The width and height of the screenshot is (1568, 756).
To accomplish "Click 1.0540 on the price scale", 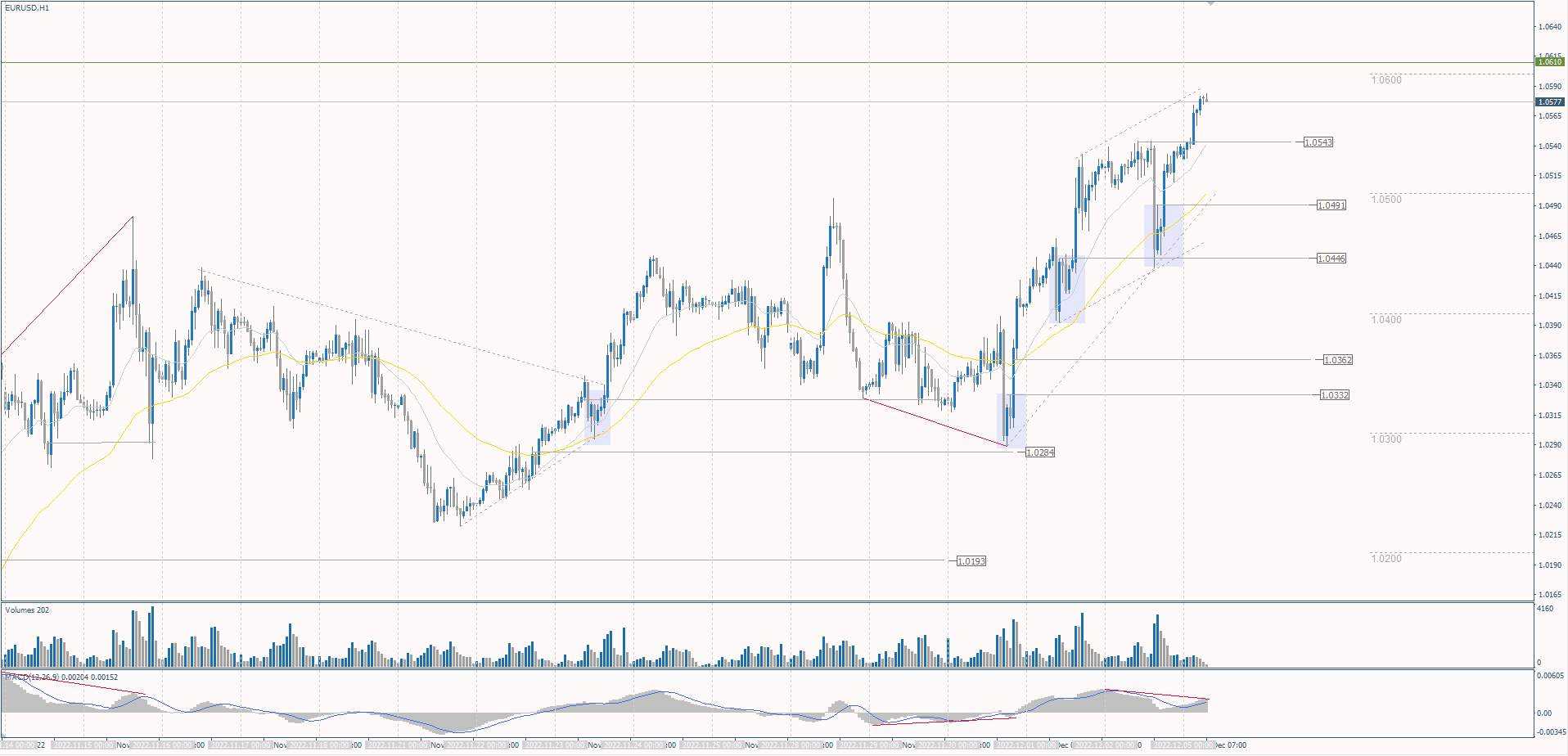I will click(x=1549, y=146).
